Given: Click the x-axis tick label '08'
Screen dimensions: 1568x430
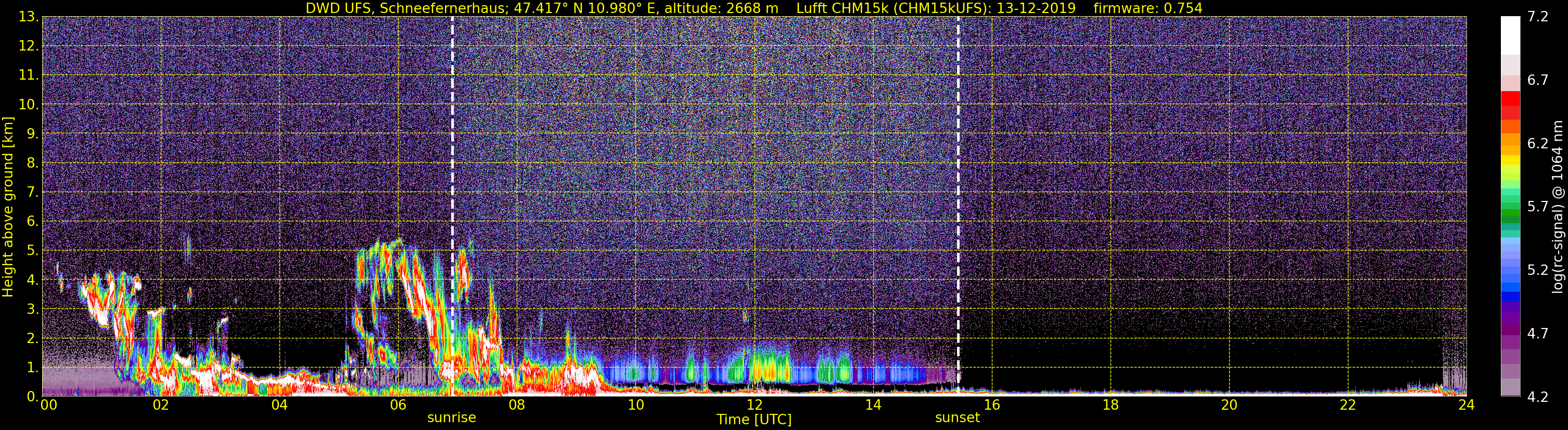Looking at the screenshot, I should 517,405.
